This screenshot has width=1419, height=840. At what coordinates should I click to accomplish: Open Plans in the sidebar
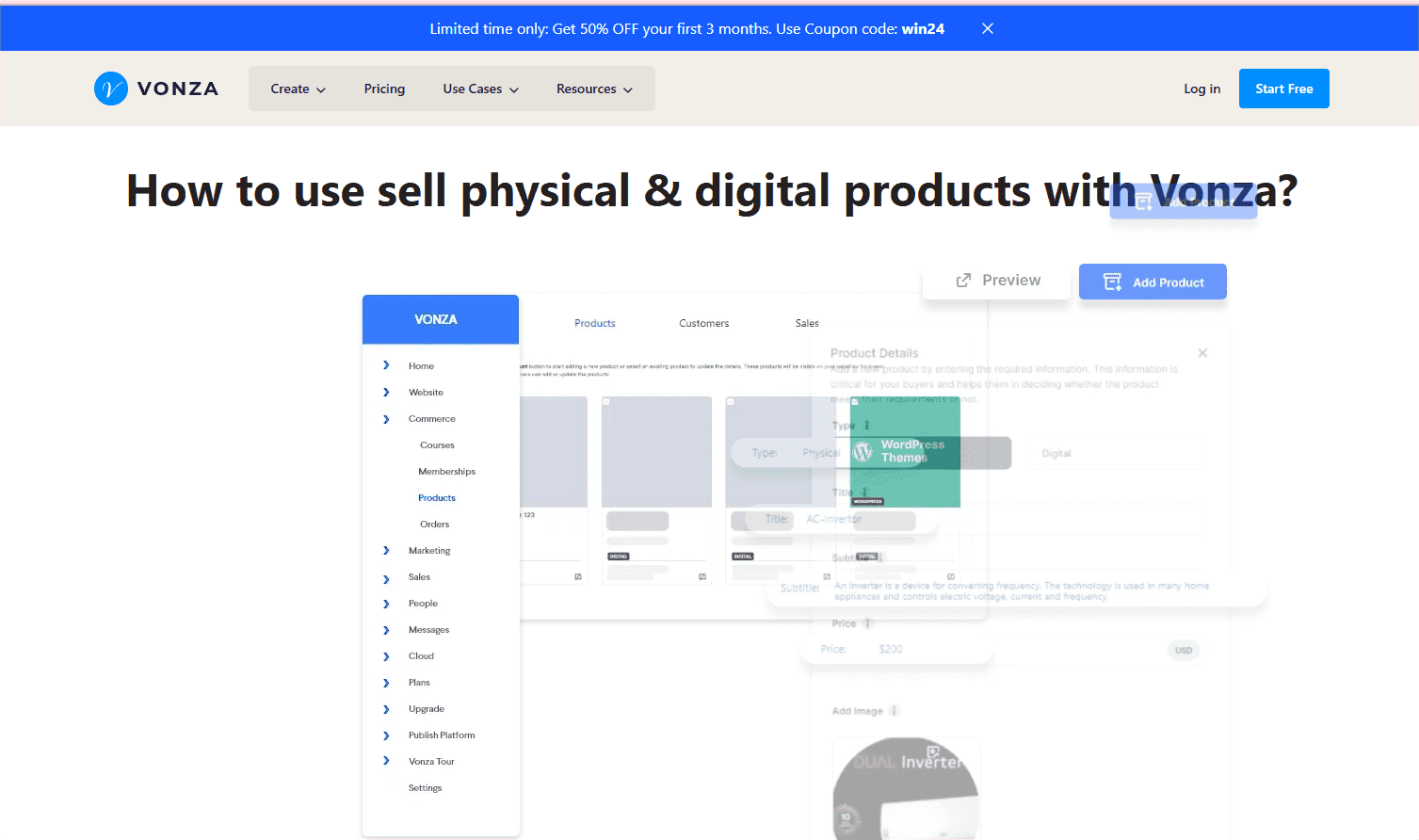tap(419, 682)
